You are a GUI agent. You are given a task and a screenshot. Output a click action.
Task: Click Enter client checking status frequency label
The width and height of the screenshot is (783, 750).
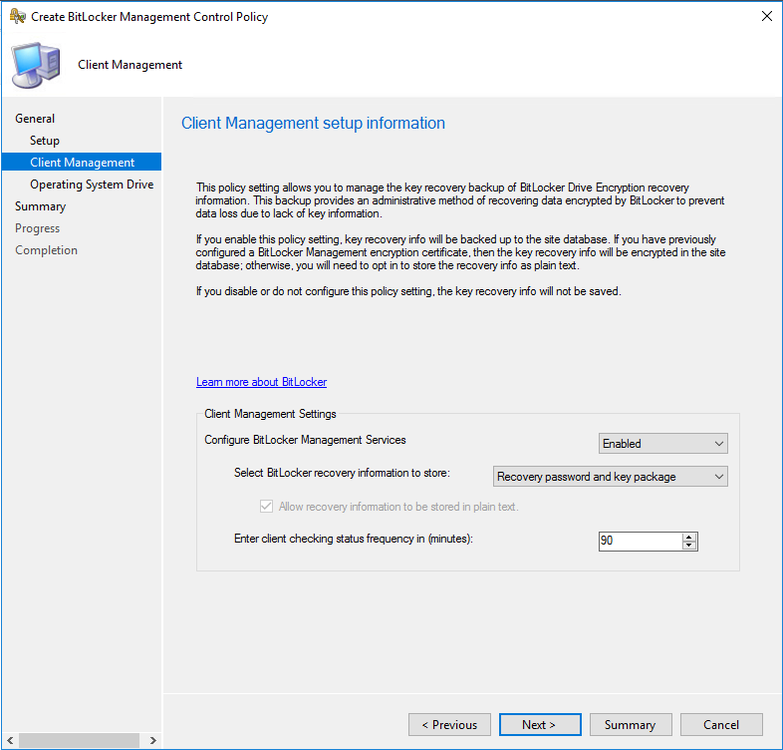[x=354, y=539]
